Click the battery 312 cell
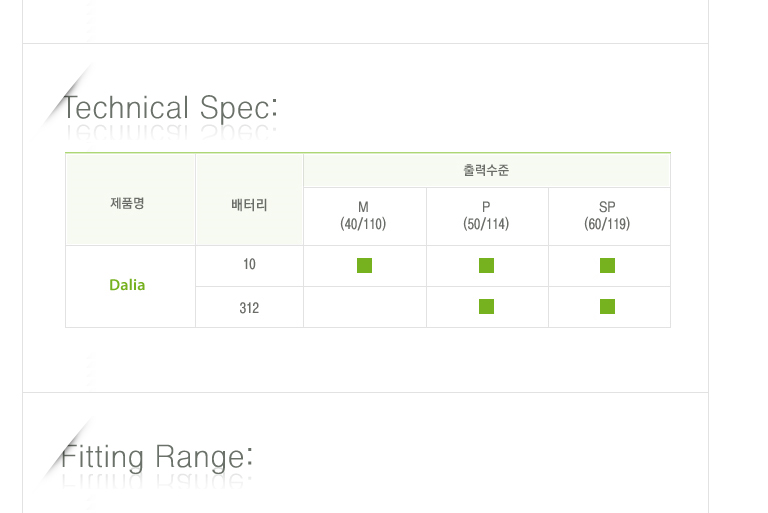Screen dimensions: 768x513 (249, 307)
